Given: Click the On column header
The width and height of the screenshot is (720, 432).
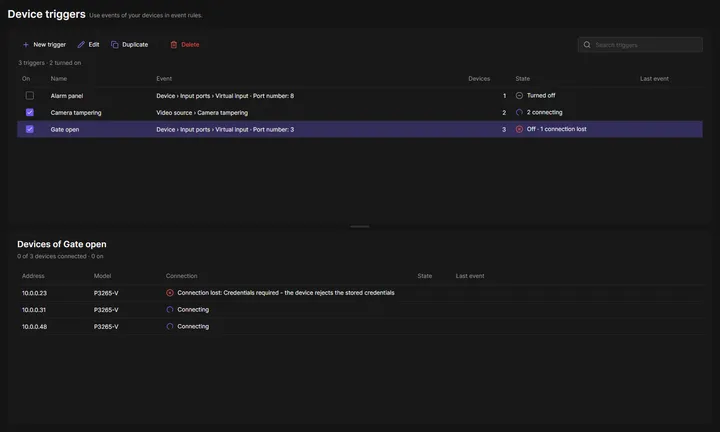Looking at the screenshot, I should pyautogui.click(x=26, y=79).
